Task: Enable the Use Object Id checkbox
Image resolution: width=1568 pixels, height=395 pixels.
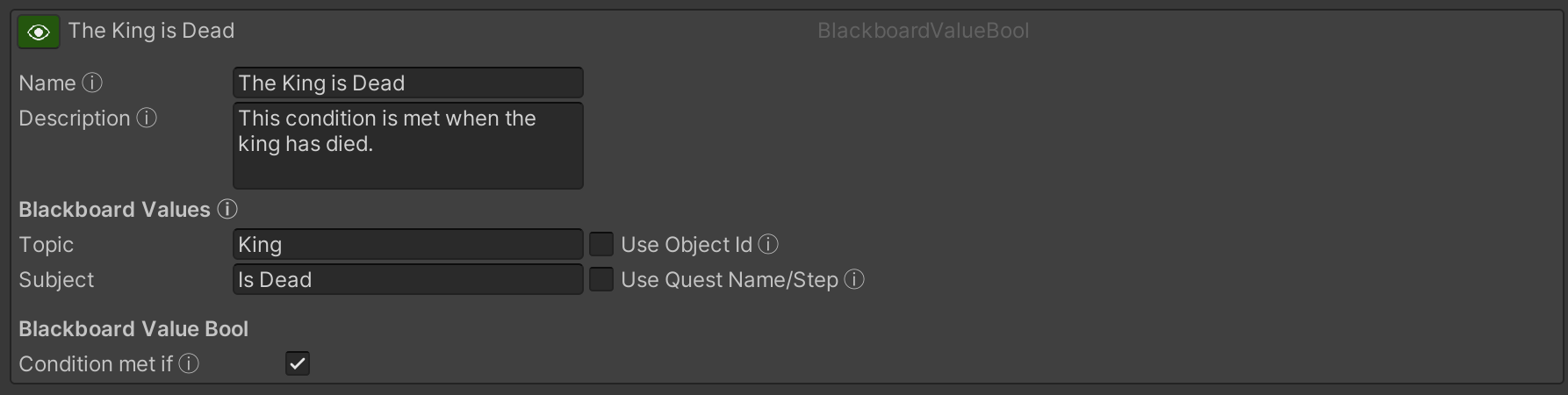Action: click(x=601, y=244)
